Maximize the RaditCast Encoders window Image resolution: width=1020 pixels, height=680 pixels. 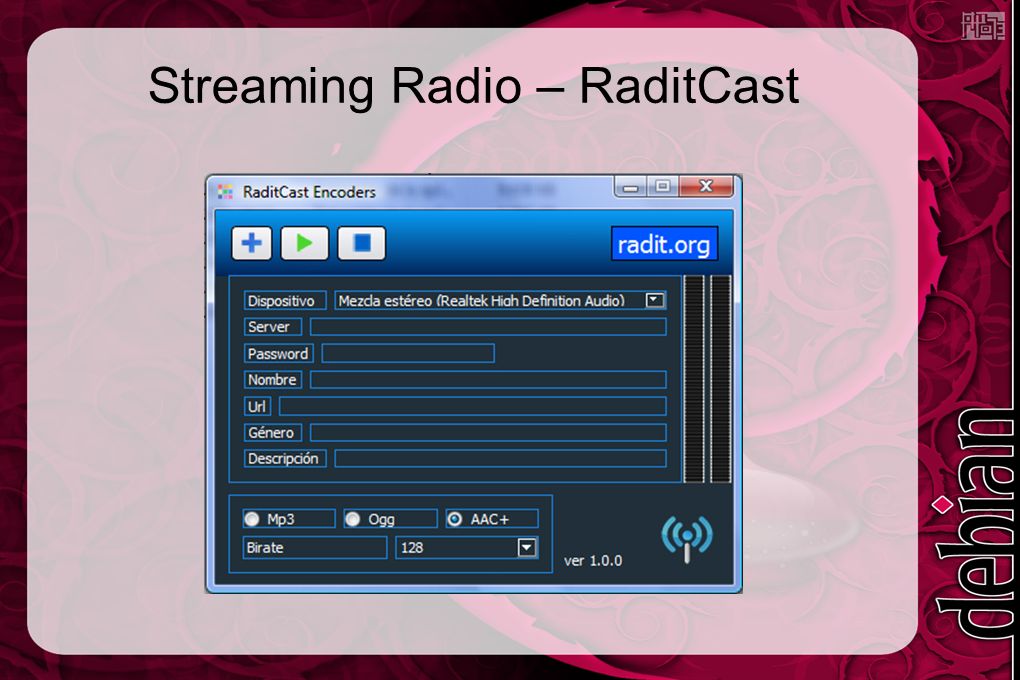point(662,187)
